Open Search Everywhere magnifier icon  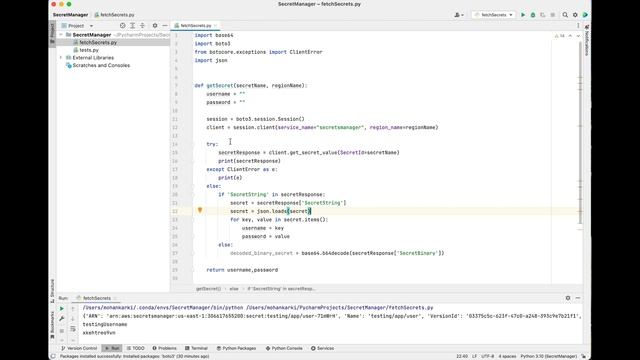[x=565, y=15]
